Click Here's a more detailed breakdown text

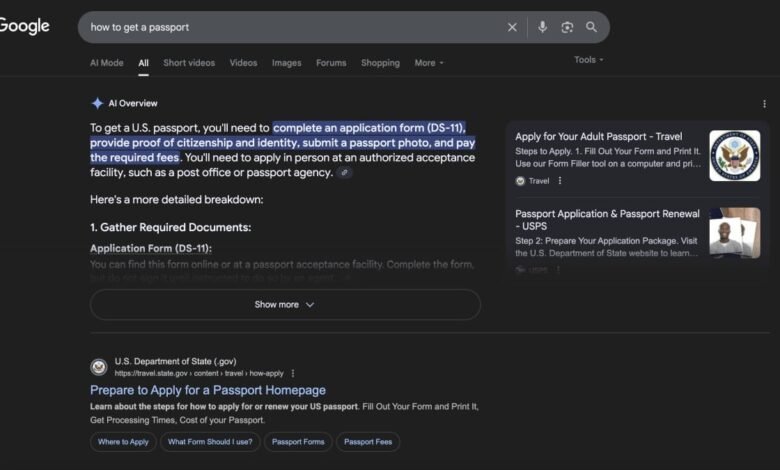point(177,199)
